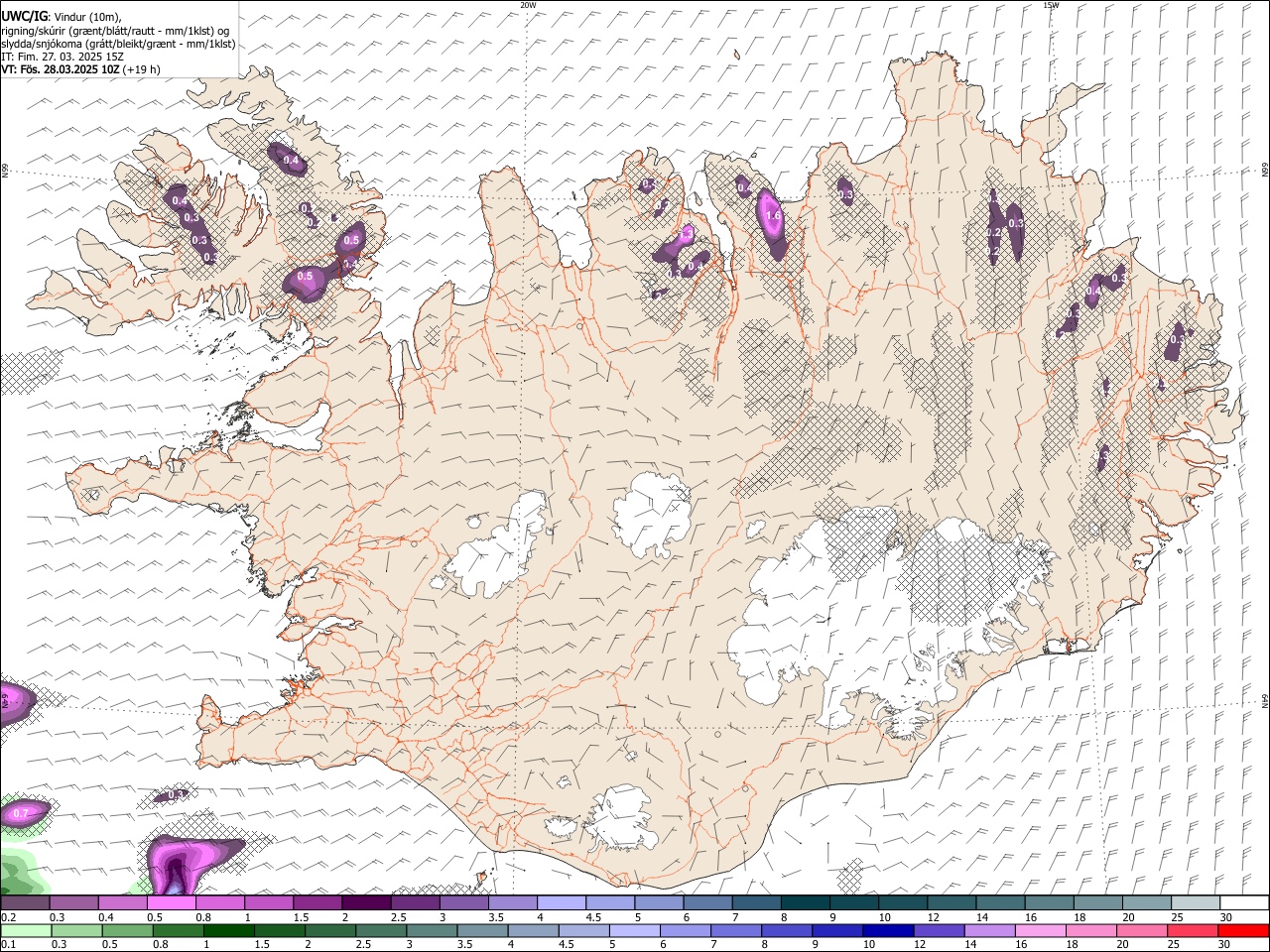Click the 20W longitude label on the top edge
Viewport: 1270px width, 952px height.
pos(528,5)
